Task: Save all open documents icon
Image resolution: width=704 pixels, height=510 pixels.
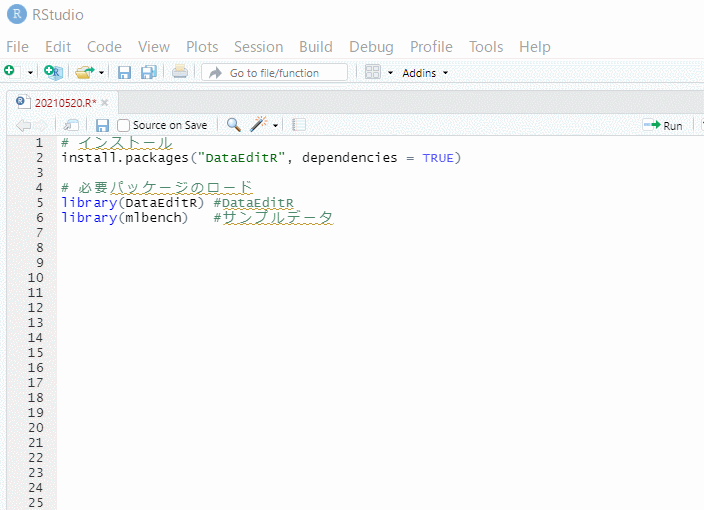Action: 148,72
